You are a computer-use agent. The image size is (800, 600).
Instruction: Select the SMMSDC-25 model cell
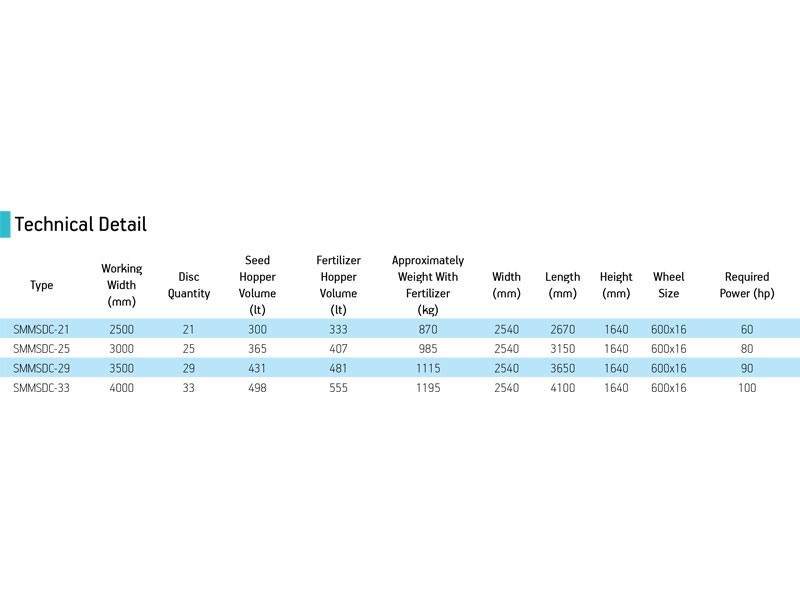(41, 349)
